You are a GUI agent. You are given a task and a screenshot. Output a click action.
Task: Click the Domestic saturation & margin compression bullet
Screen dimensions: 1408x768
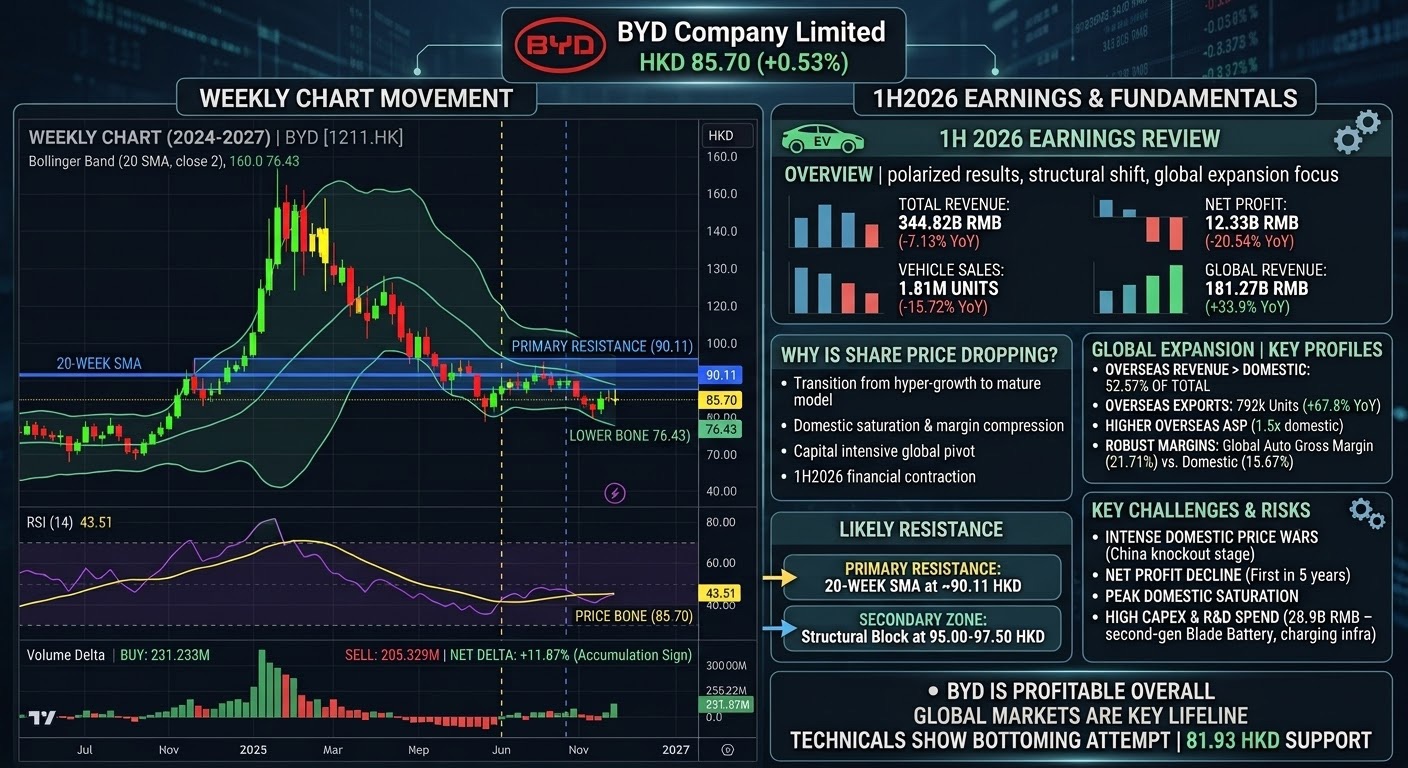point(928,425)
